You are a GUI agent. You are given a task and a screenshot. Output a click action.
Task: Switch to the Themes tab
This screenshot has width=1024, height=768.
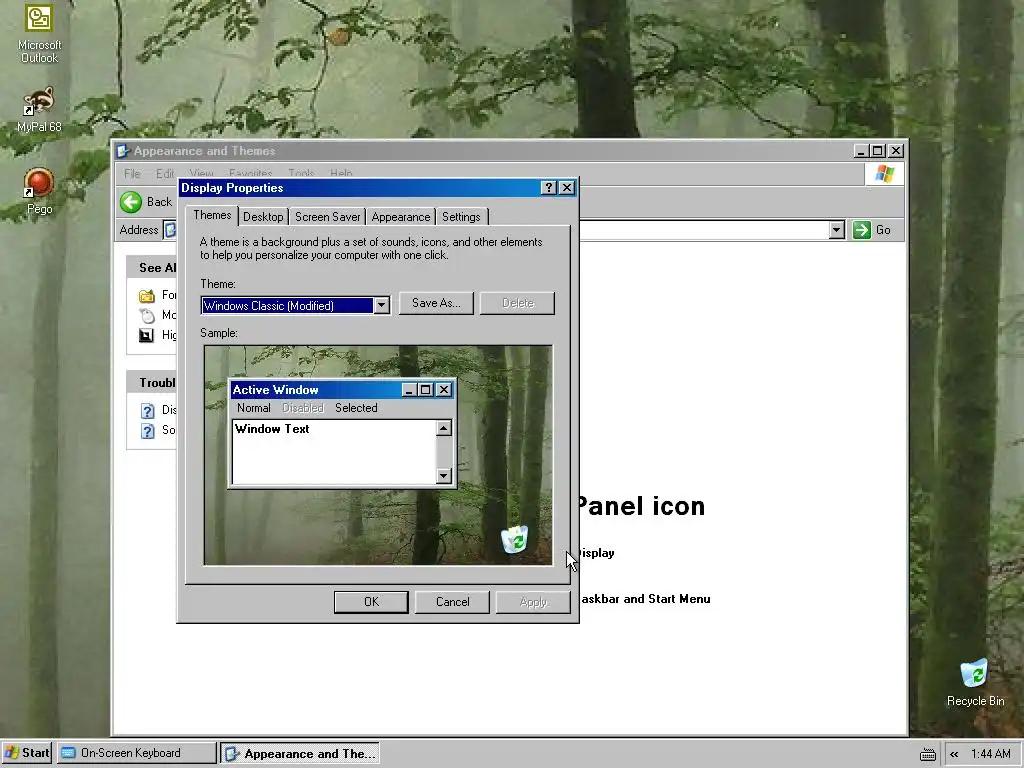coord(212,215)
